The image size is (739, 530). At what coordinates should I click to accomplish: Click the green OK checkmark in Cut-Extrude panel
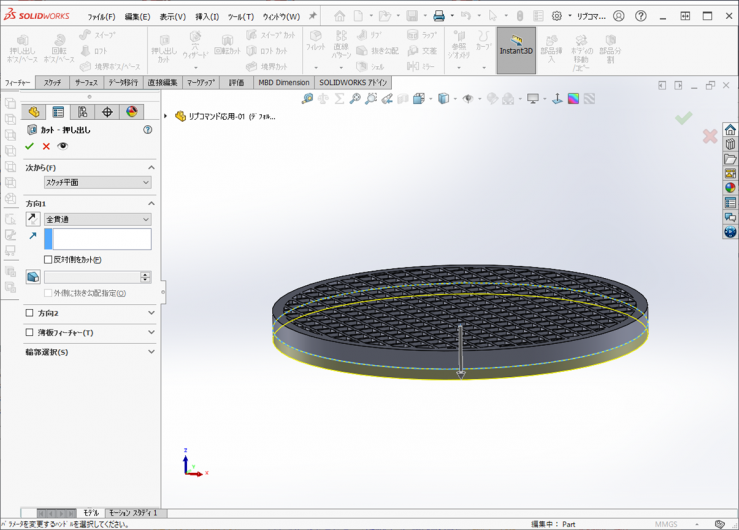(30, 146)
